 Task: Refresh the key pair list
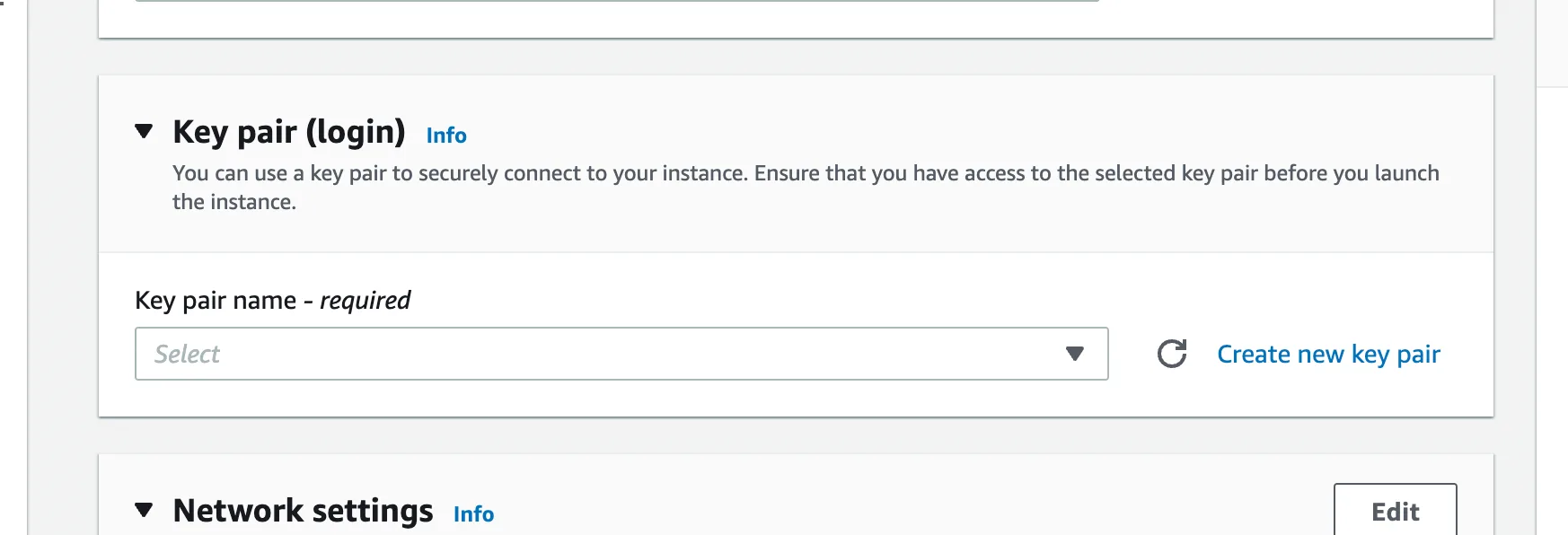[1172, 354]
